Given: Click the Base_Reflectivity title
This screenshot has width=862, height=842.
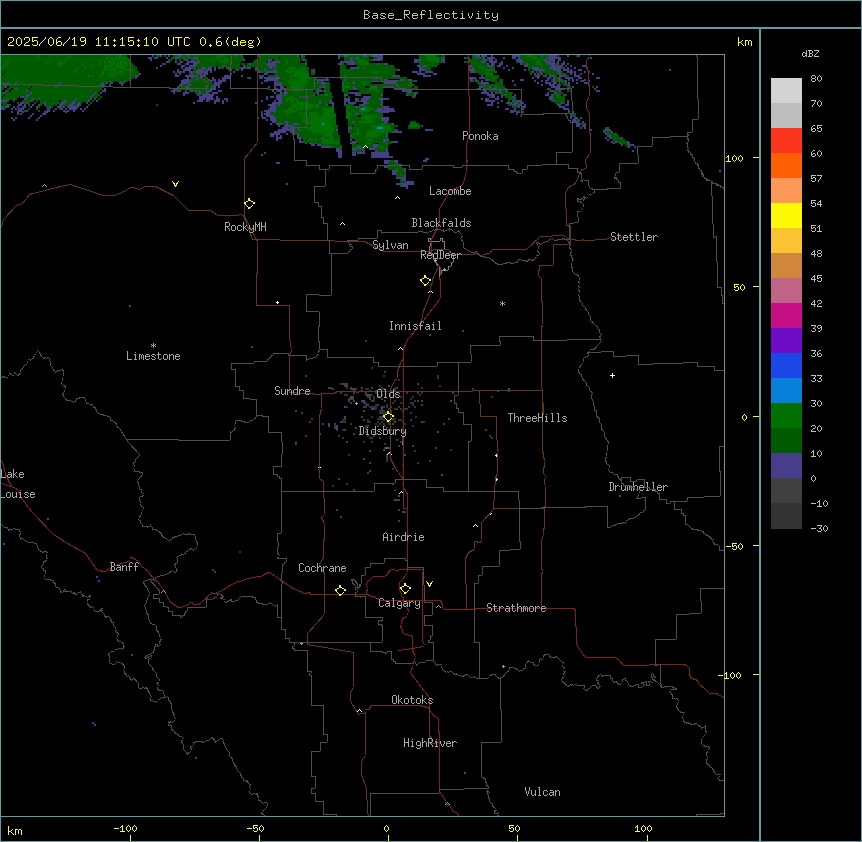Looking at the screenshot, I should [x=431, y=15].
